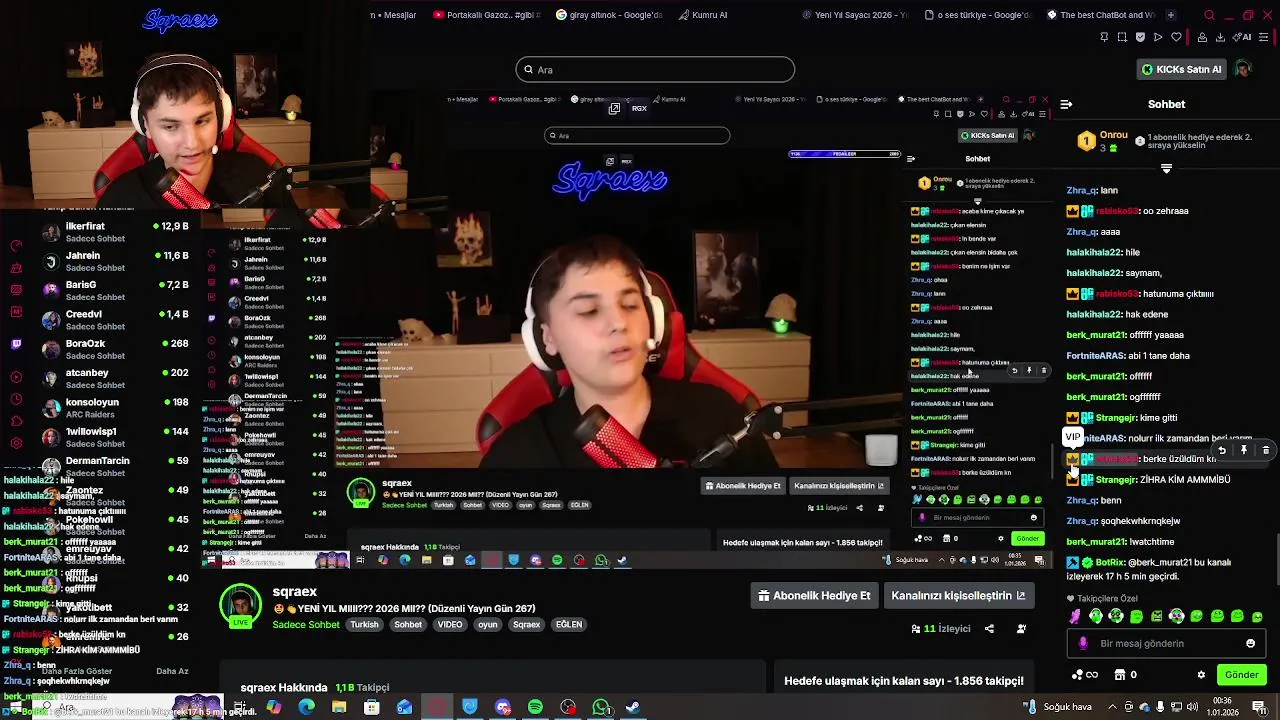Switch to Kumru AI browser tab
Image resolution: width=1280 pixels, height=720 pixels.
[x=703, y=15]
